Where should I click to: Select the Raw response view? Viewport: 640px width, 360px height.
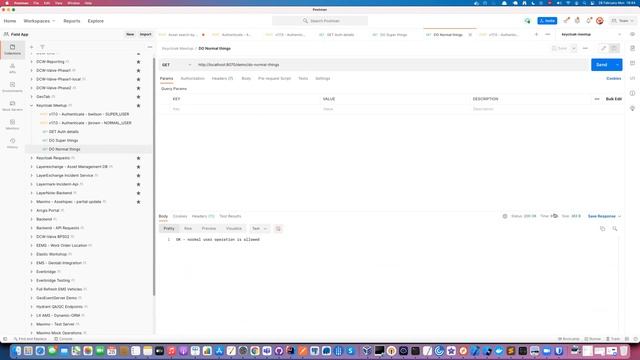click(x=188, y=229)
